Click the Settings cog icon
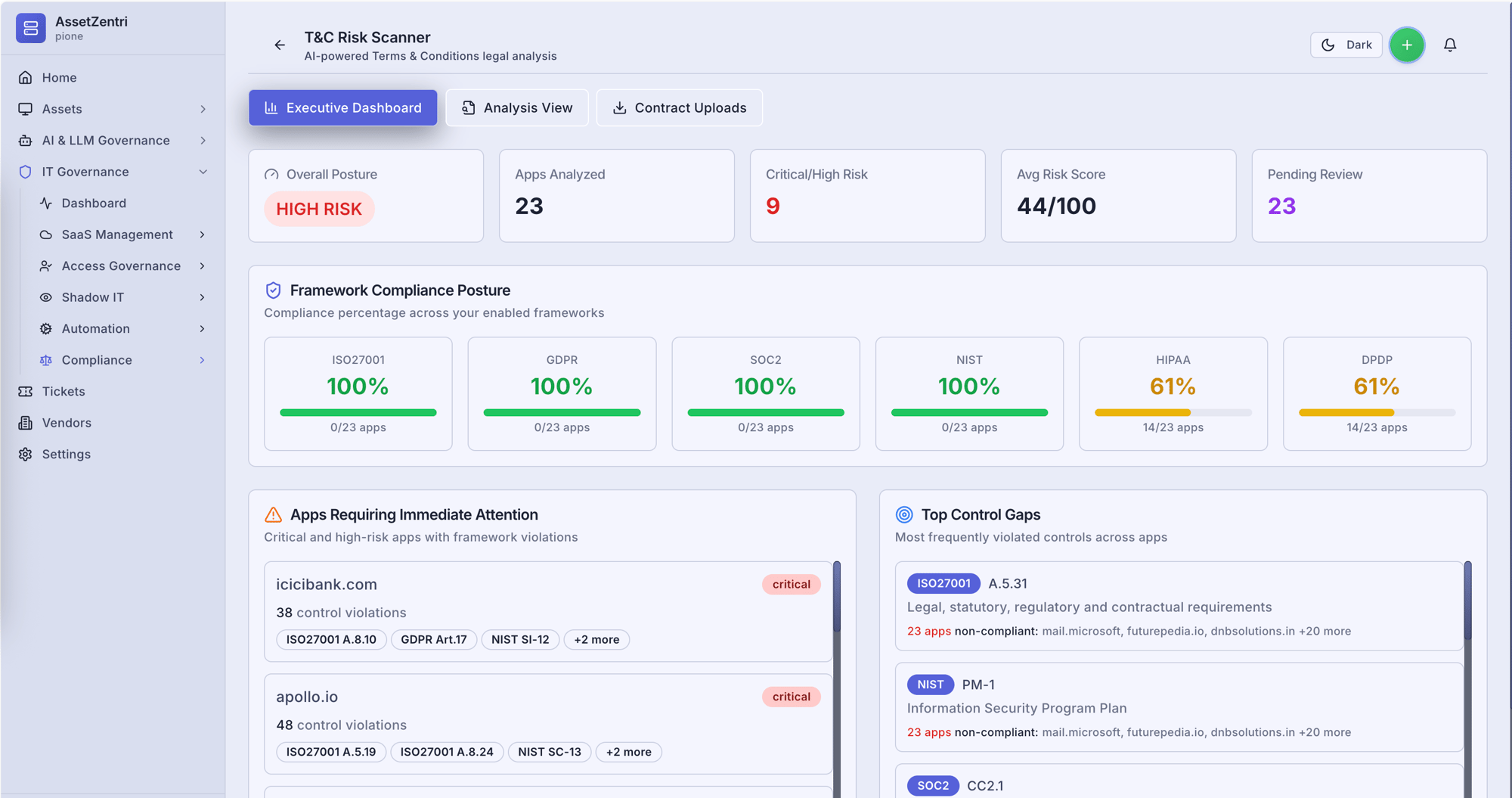Image resolution: width=1512 pixels, height=798 pixels. [26, 455]
